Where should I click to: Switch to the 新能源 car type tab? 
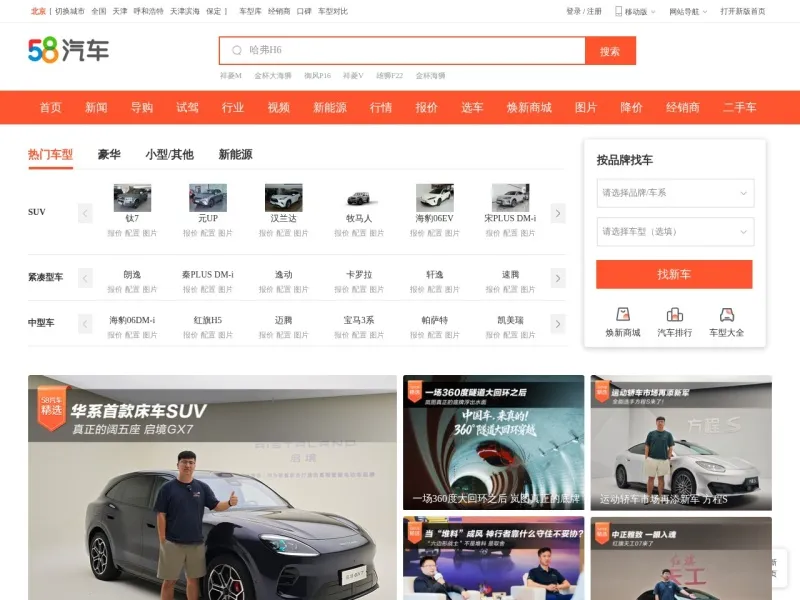point(235,155)
